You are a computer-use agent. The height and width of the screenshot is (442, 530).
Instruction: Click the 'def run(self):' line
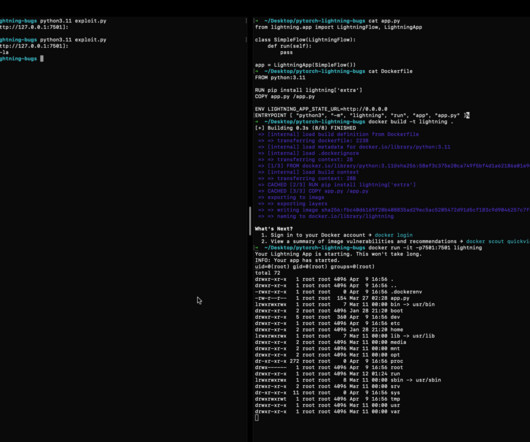289,46
